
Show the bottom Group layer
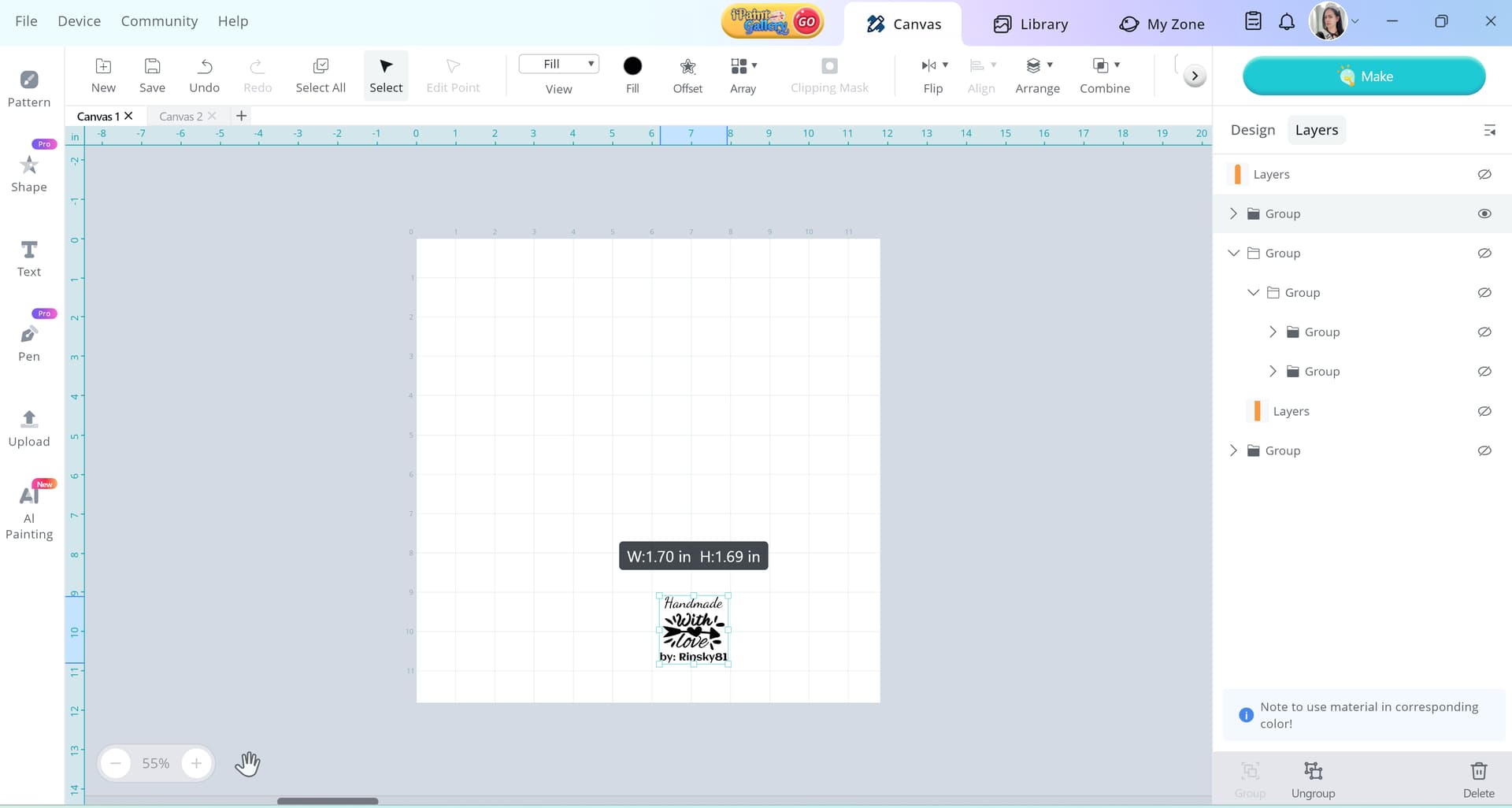[1484, 450]
